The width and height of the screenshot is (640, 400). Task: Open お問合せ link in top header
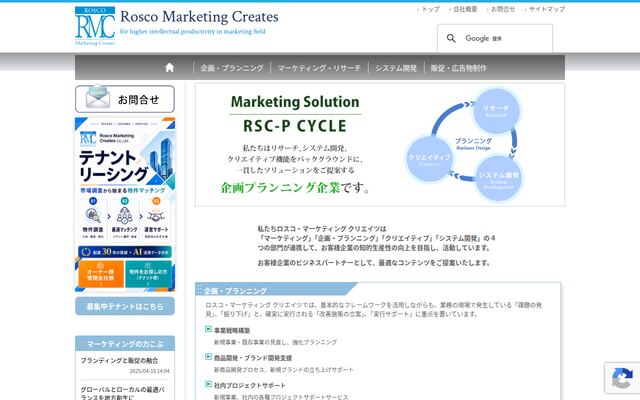(x=502, y=9)
